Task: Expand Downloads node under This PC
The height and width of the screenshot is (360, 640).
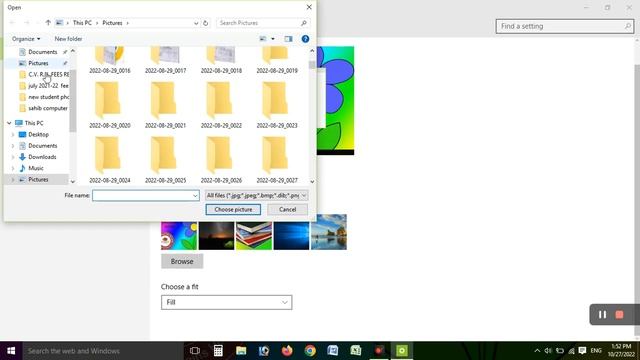Action: 13,157
